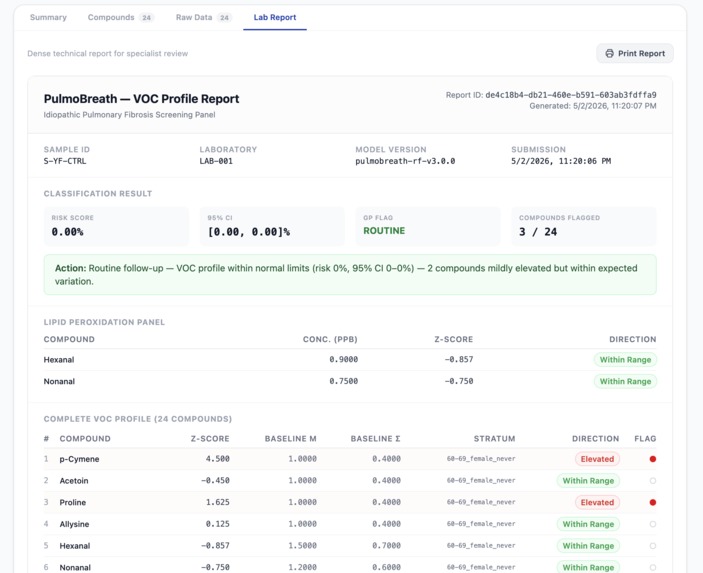Click the Generated timestamp line

point(593,106)
